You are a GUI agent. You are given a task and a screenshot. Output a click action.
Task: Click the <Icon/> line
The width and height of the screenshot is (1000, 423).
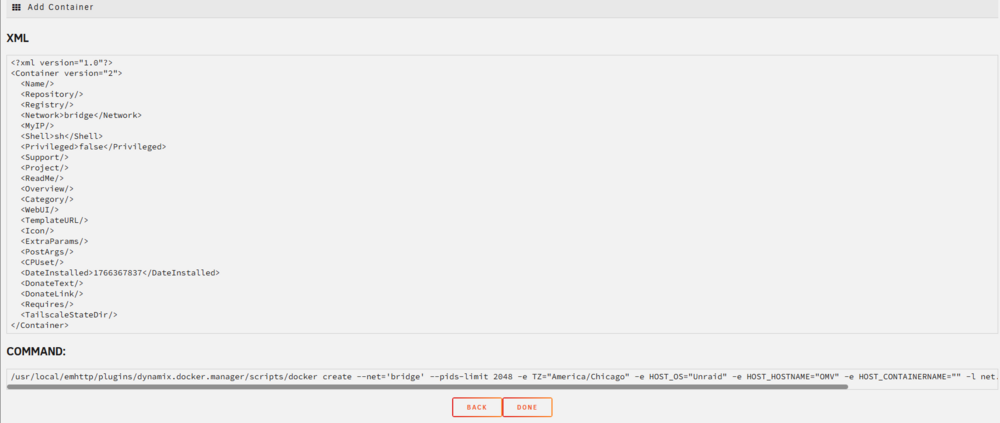tap(38, 230)
